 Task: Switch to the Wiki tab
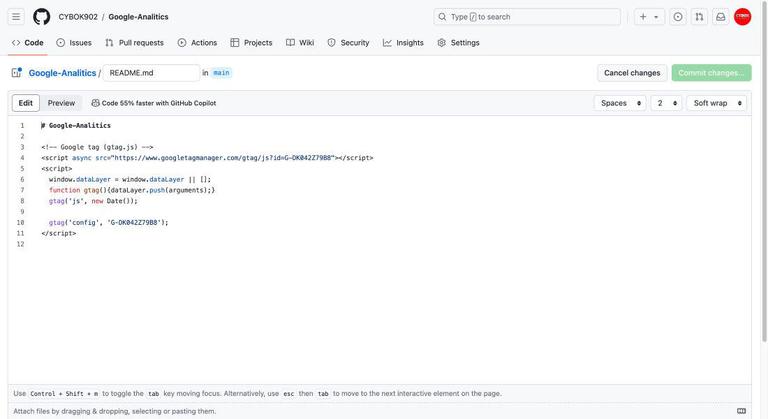tap(300, 43)
